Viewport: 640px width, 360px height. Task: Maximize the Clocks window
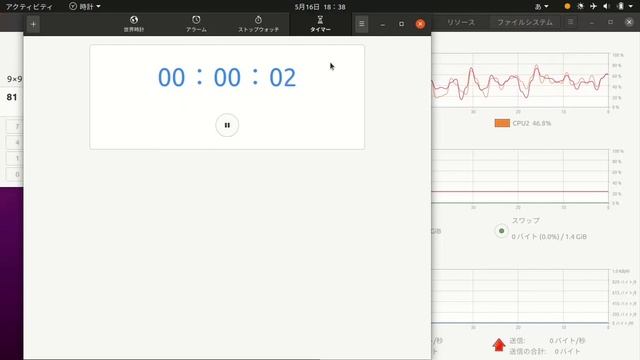[x=402, y=24]
